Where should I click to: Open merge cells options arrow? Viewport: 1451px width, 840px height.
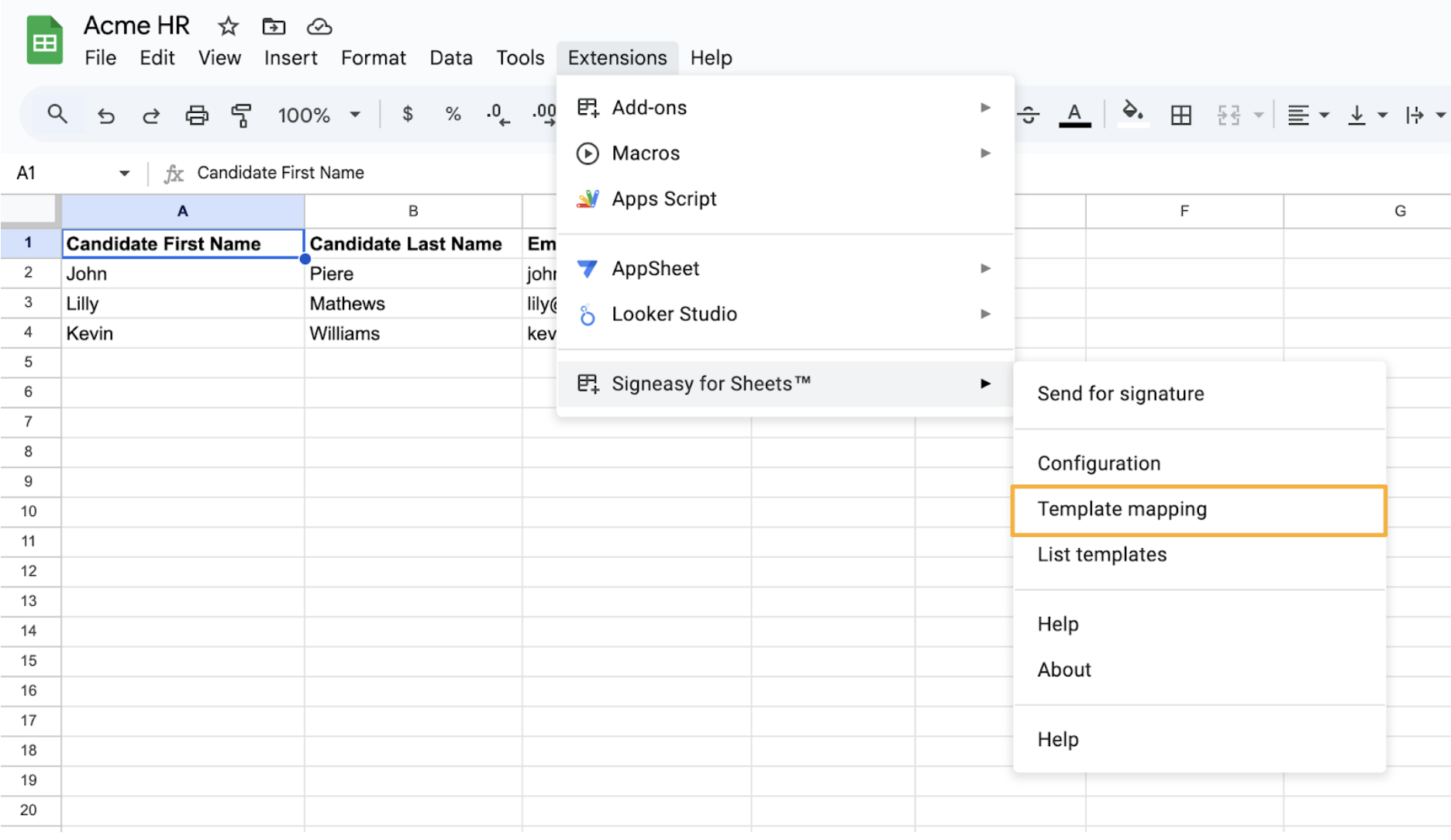[x=1259, y=115]
